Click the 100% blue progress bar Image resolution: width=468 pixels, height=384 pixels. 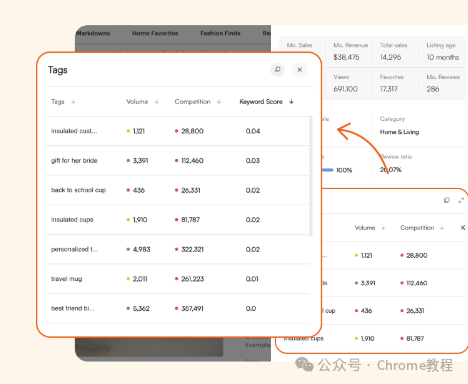click(x=328, y=170)
